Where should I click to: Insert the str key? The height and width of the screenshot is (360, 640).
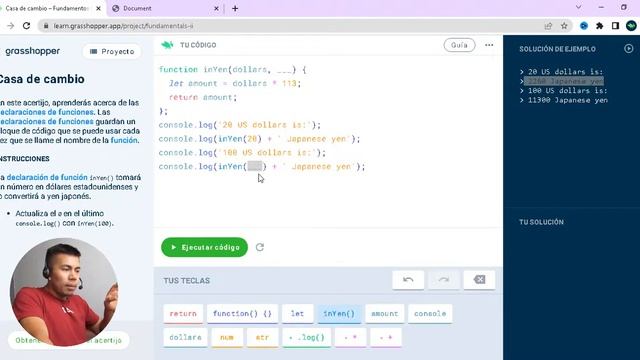(x=262, y=338)
